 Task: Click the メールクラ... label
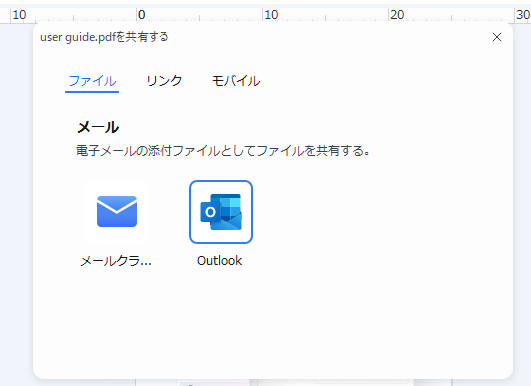click(x=116, y=261)
